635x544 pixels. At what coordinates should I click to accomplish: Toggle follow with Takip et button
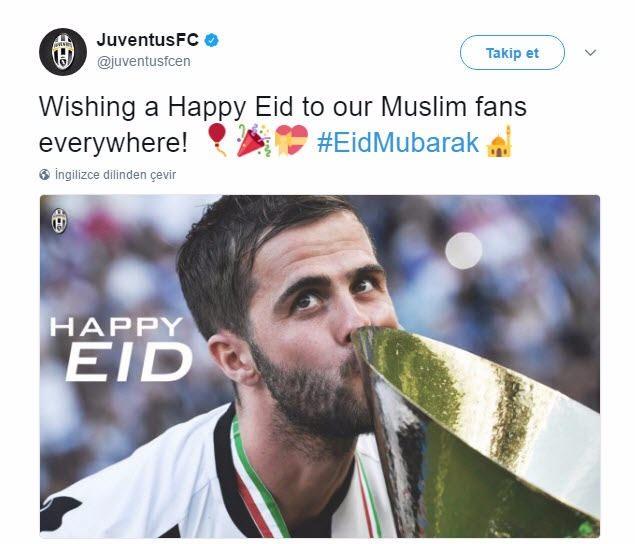[512, 53]
